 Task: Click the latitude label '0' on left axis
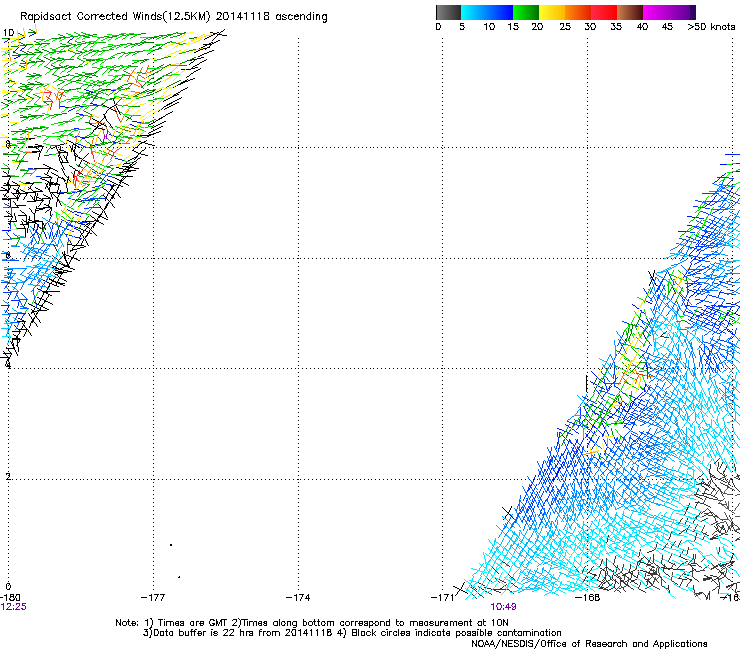(x=8, y=587)
